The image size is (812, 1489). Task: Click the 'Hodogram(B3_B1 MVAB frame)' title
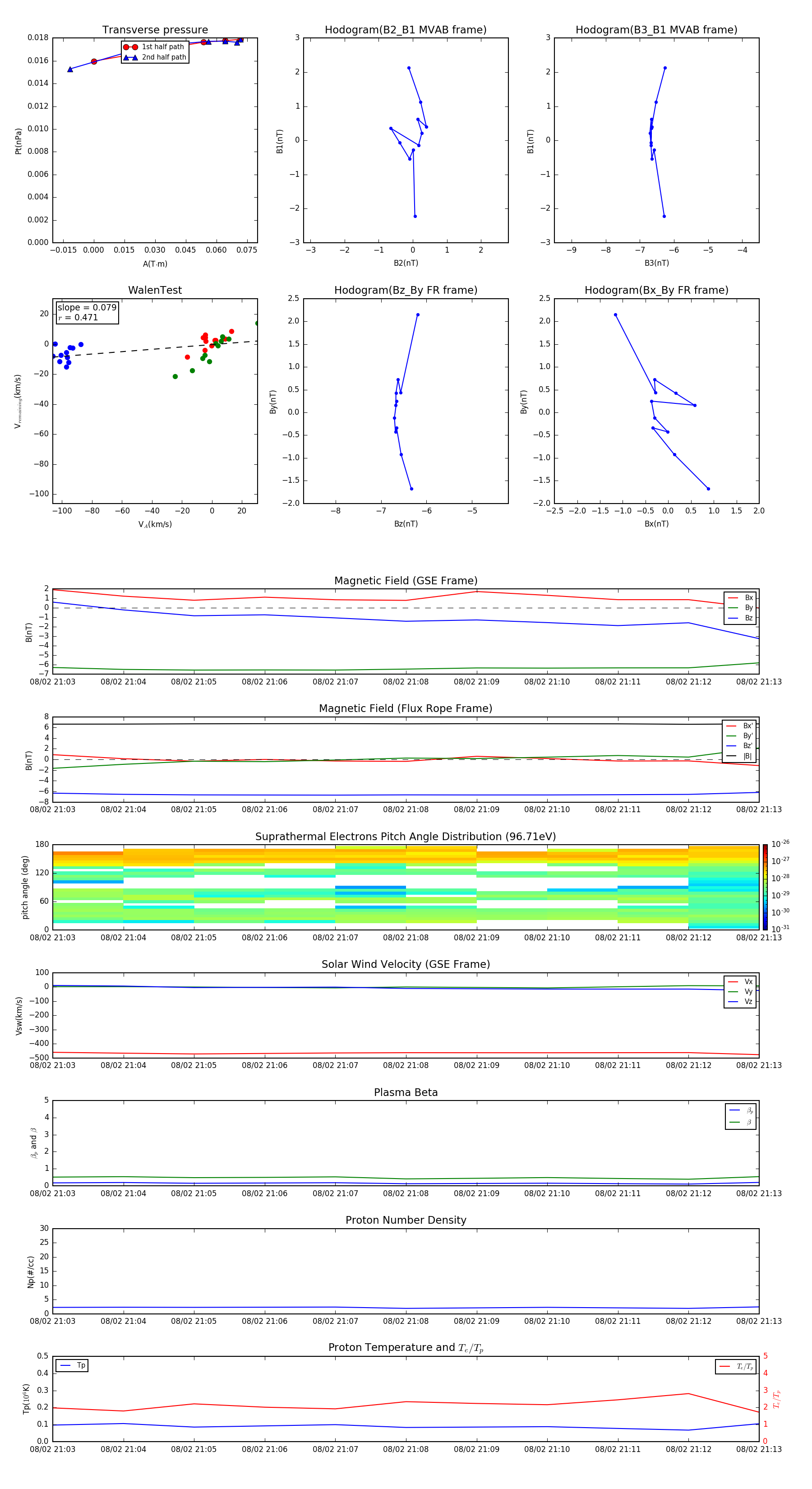pos(656,29)
